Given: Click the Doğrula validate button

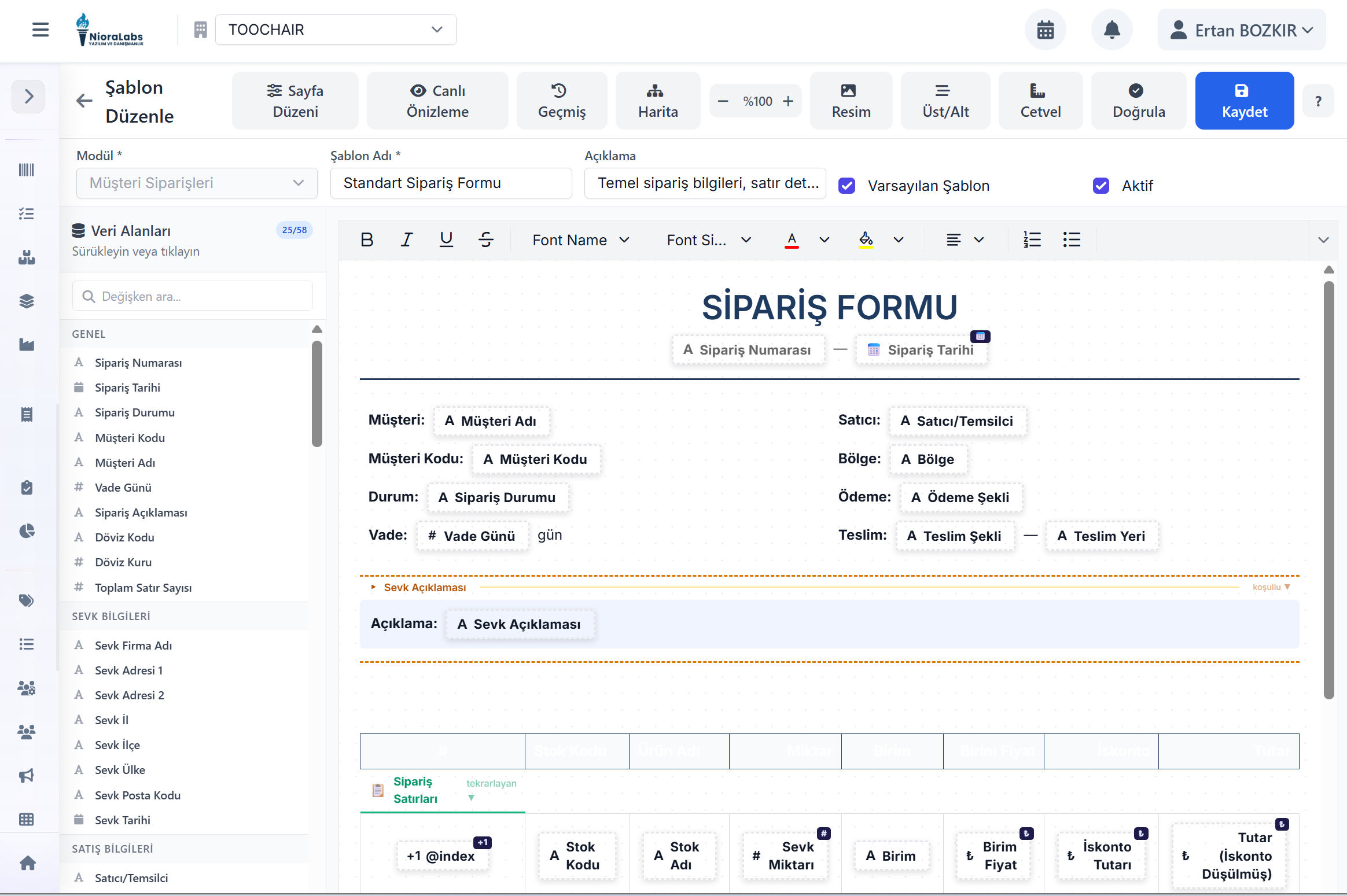Looking at the screenshot, I should (x=1138, y=101).
